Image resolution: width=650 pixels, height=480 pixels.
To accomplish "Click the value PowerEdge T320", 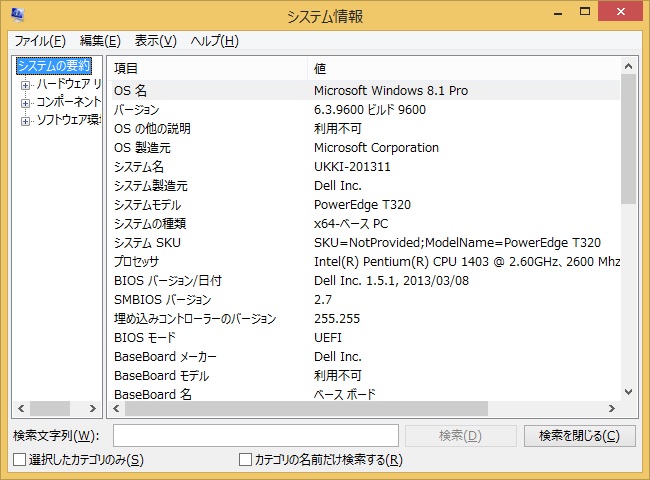I will point(362,205).
